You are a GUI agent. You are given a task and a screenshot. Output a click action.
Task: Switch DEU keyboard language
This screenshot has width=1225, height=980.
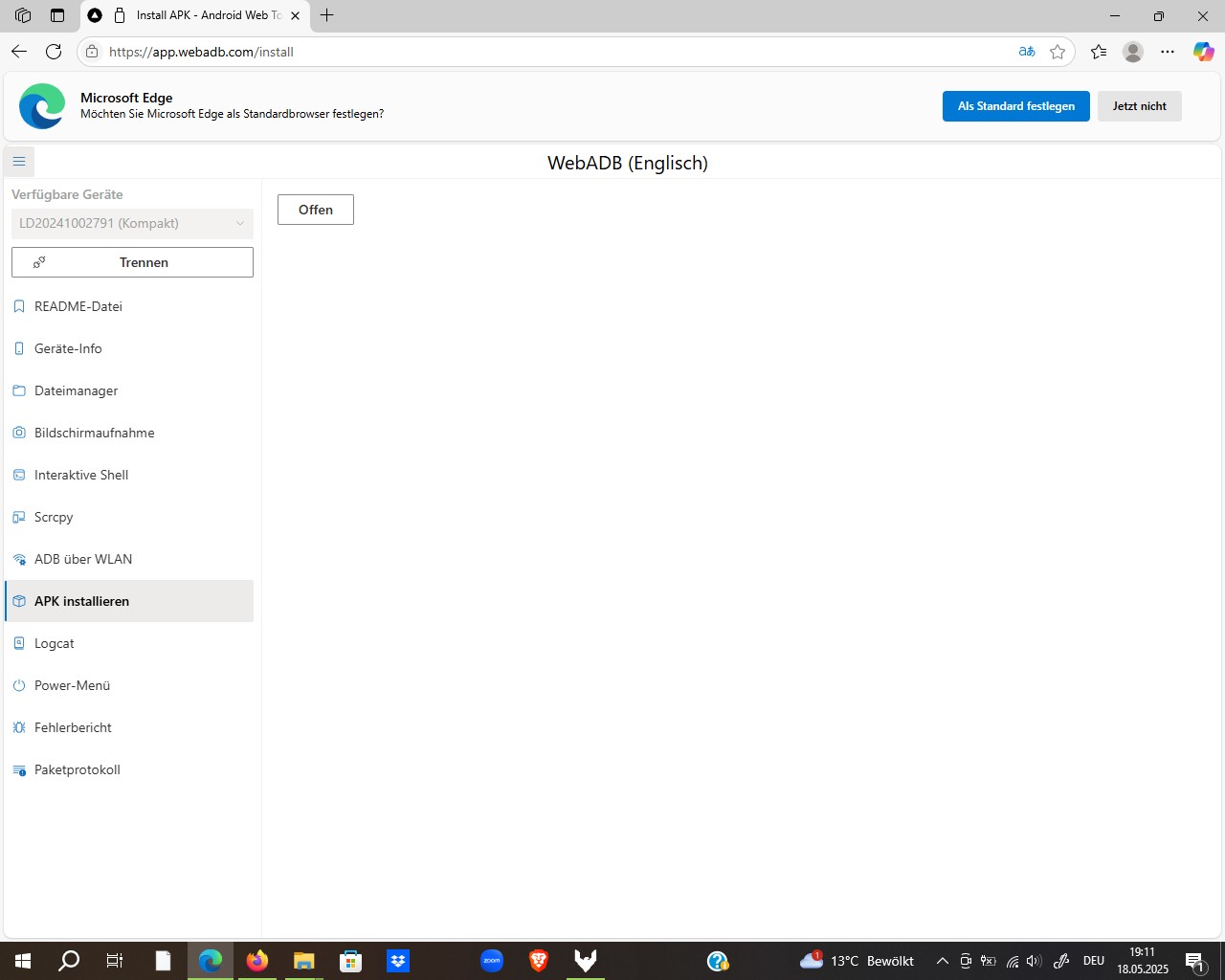[x=1094, y=961]
